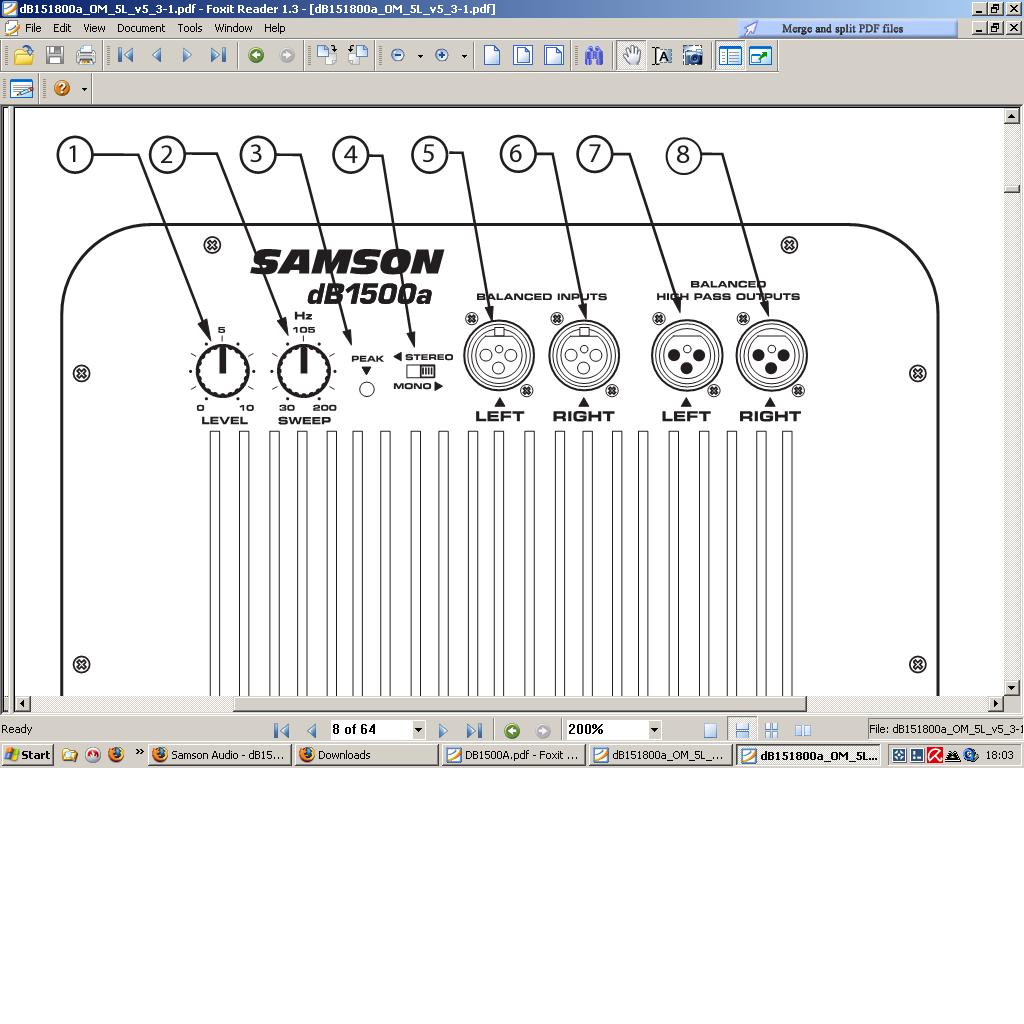Go to first page from status bar
Viewport: 1024px width, 1024px height.
click(281, 730)
